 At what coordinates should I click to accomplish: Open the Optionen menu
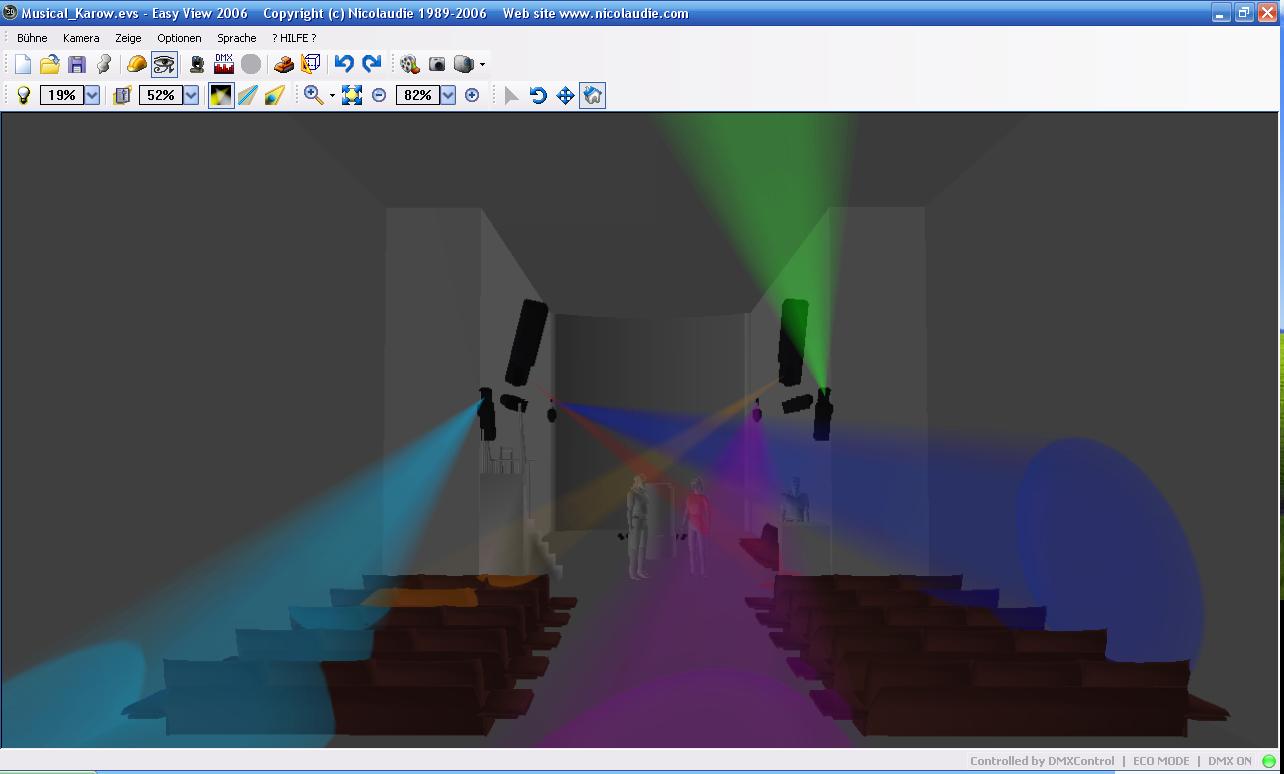coord(179,38)
